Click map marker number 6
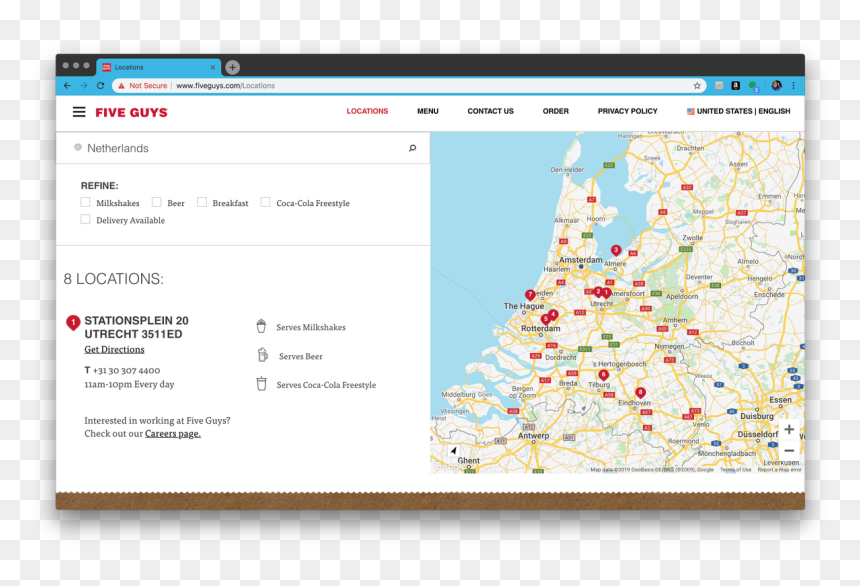 pyautogui.click(x=603, y=375)
